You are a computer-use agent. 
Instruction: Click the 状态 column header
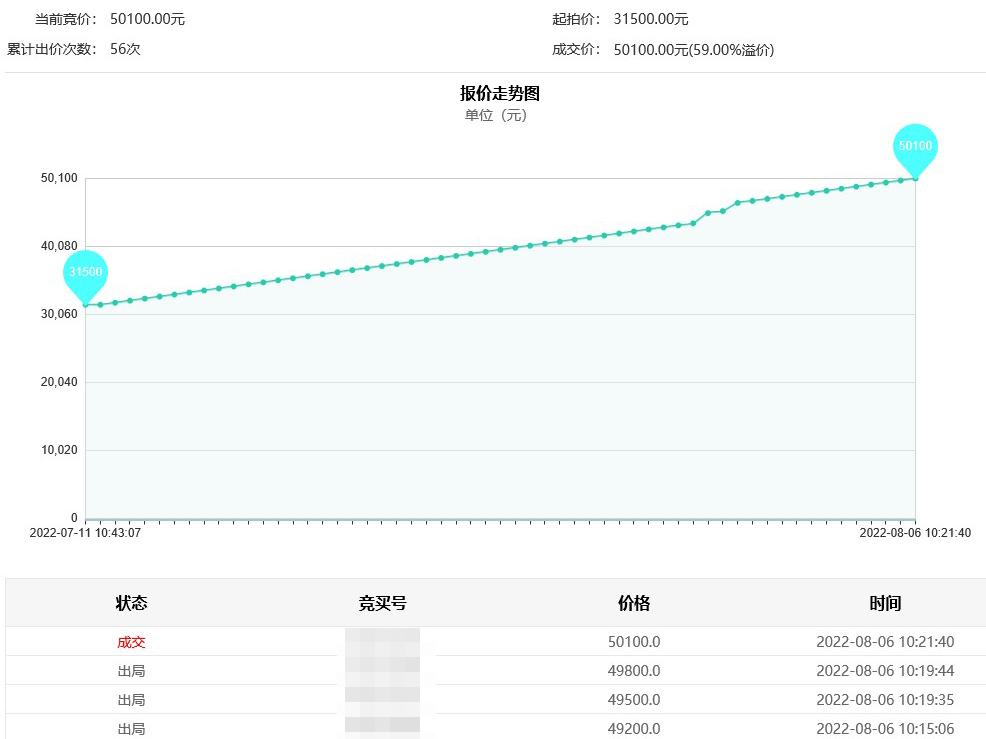[x=131, y=603]
